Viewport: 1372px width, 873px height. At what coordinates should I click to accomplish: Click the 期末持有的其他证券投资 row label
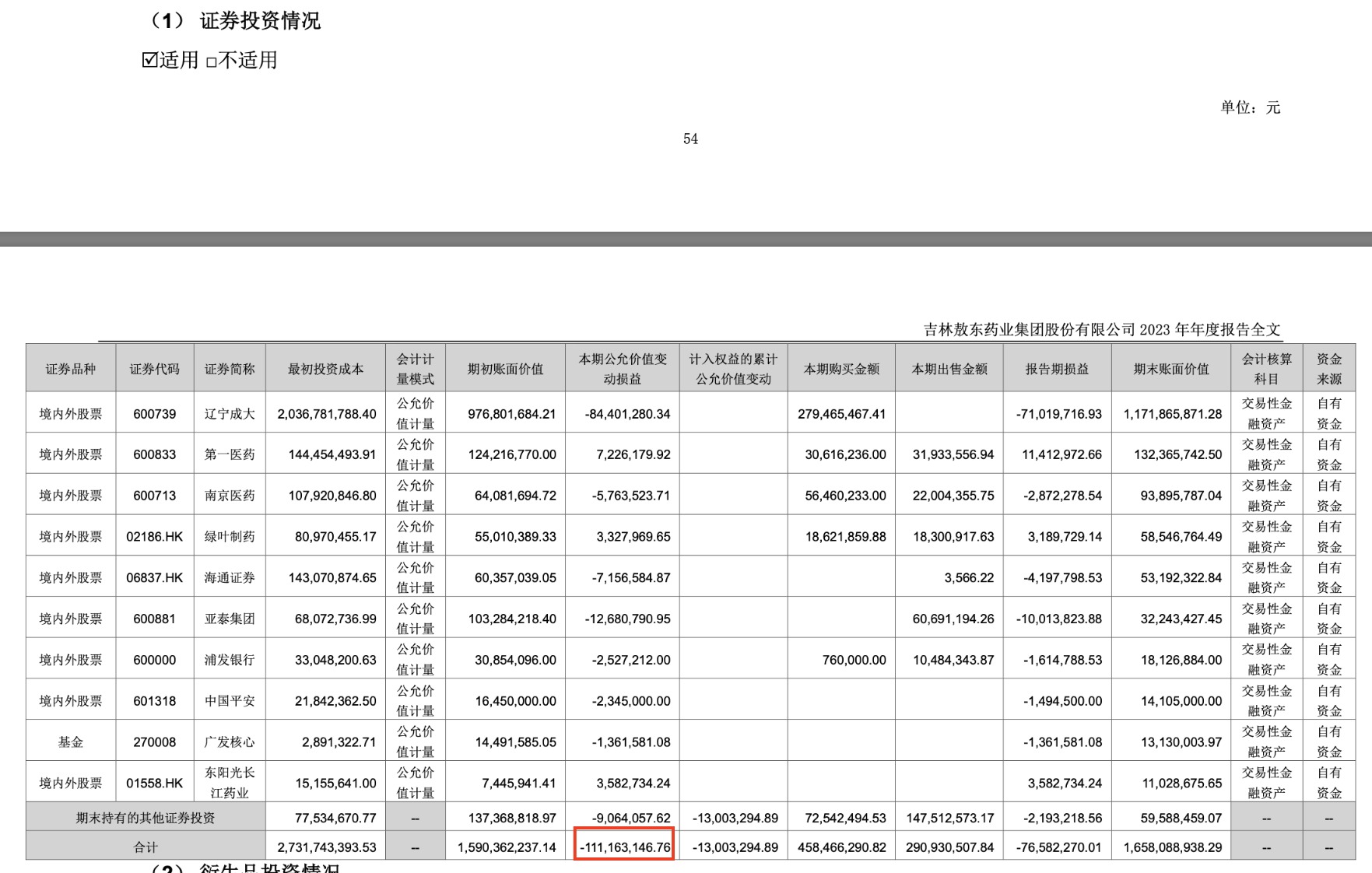pyautogui.click(x=146, y=818)
